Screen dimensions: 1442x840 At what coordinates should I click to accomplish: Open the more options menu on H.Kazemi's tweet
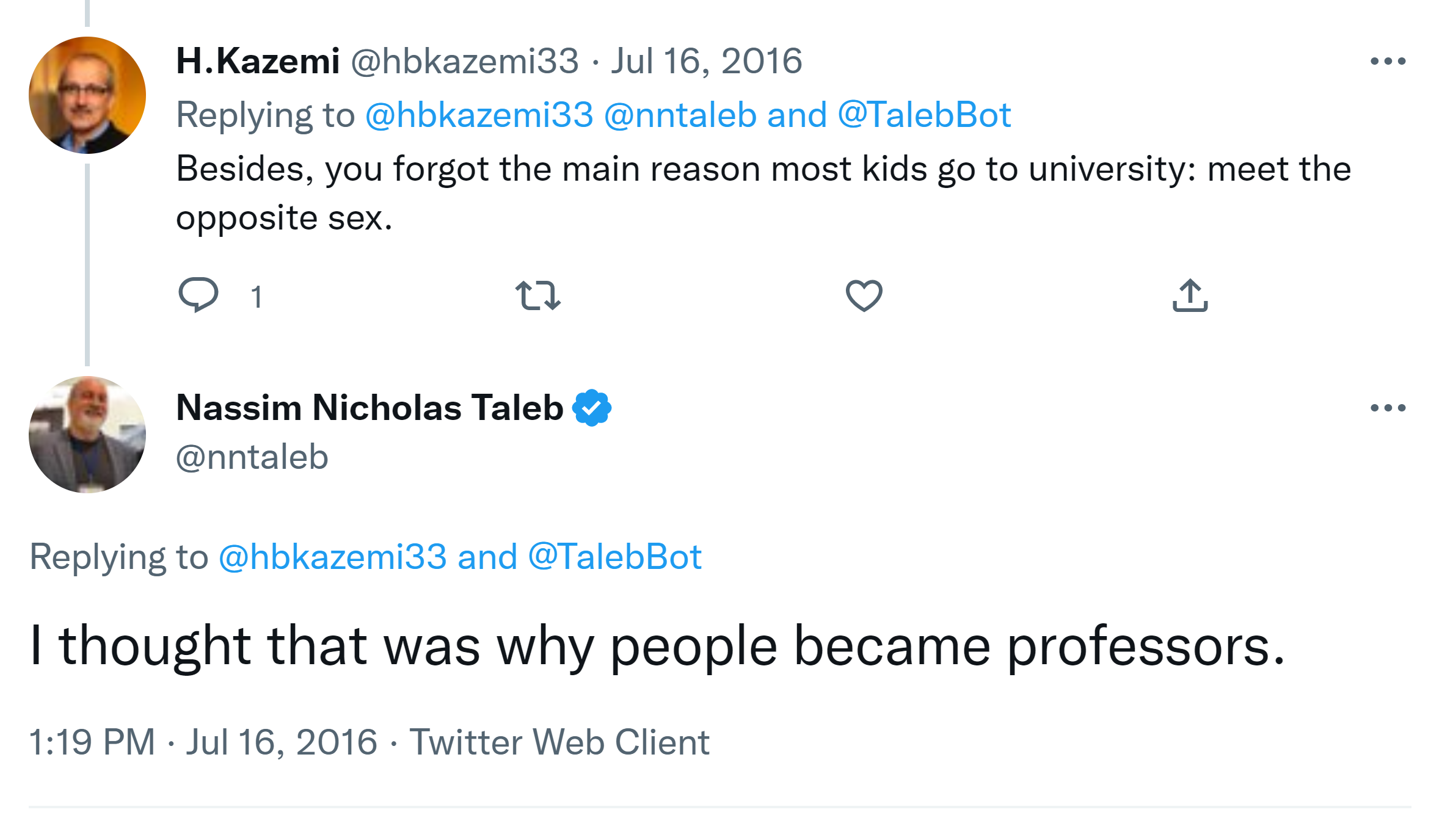1388,61
